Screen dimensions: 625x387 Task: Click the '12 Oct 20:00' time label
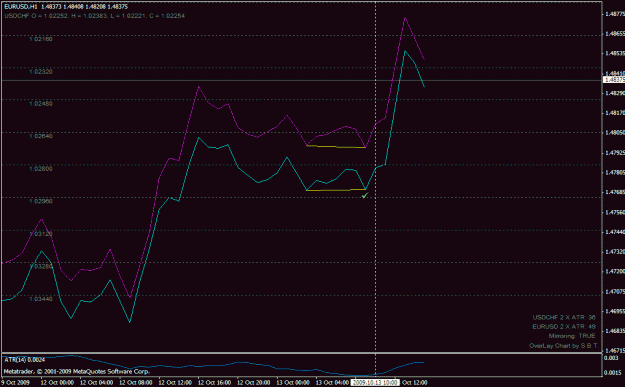(254, 383)
